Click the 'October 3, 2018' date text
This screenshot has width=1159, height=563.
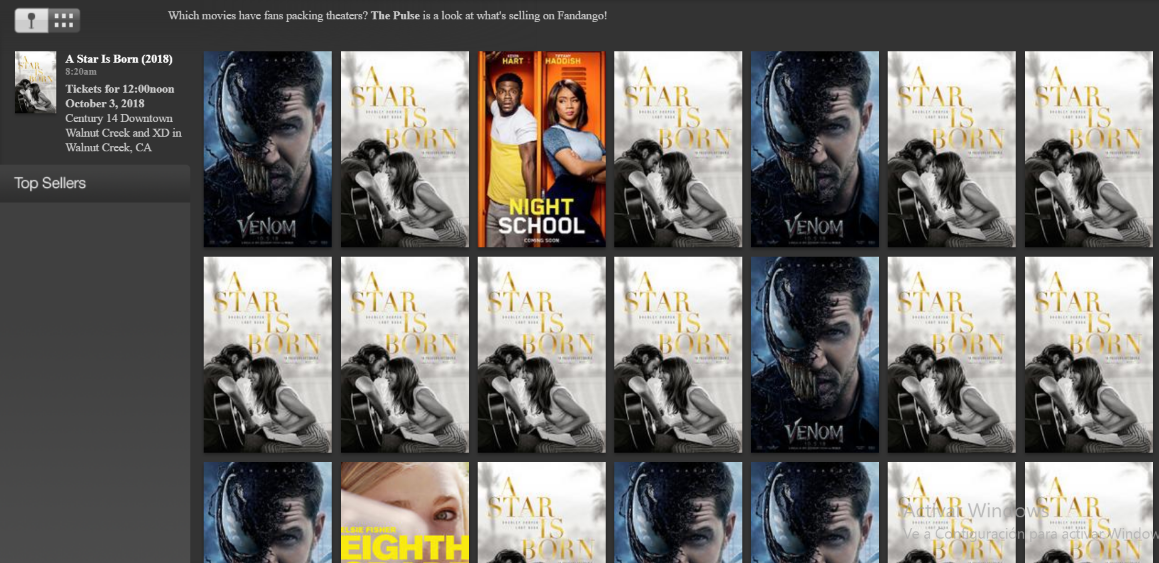tap(105, 103)
